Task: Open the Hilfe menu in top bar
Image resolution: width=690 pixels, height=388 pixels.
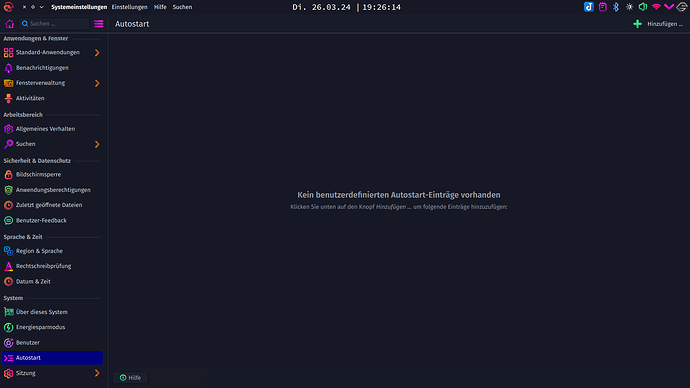Action: click(160, 7)
